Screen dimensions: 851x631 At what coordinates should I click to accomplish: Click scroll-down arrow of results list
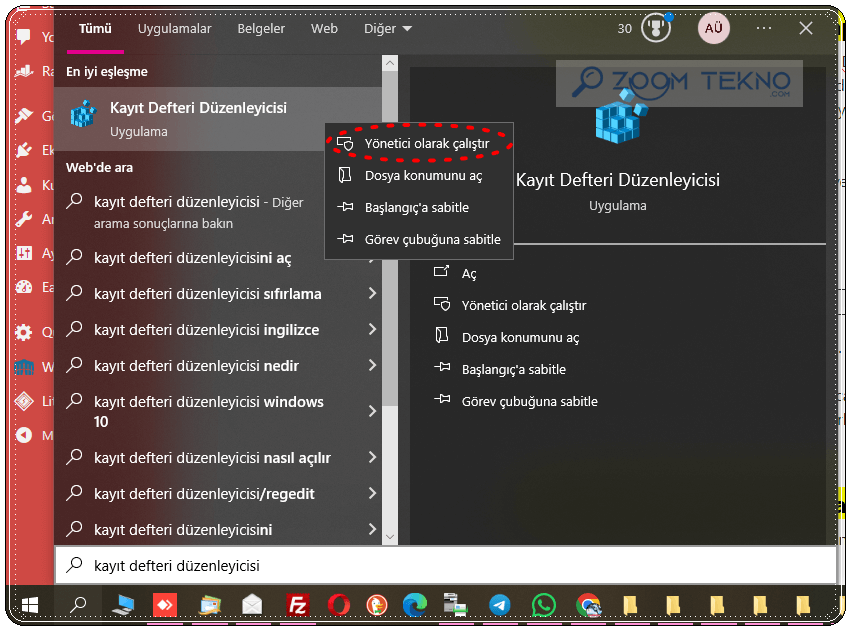tap(390, 537)
